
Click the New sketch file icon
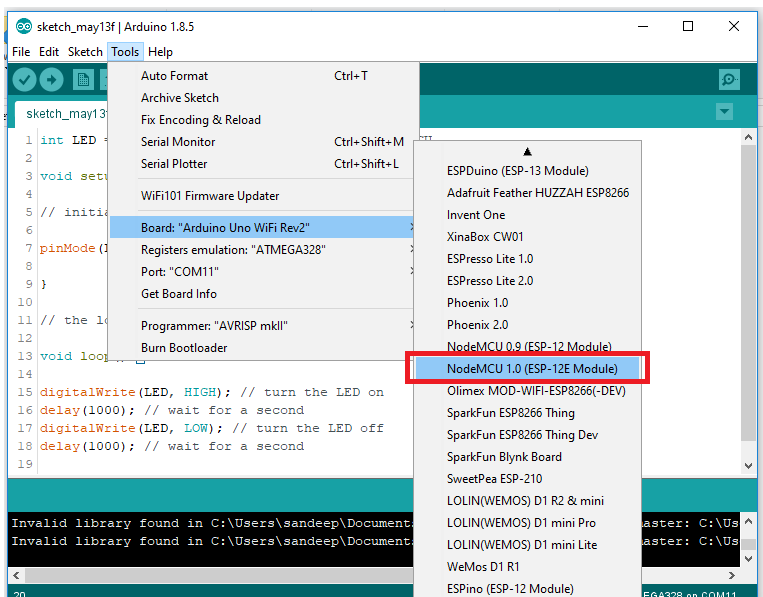83,79
